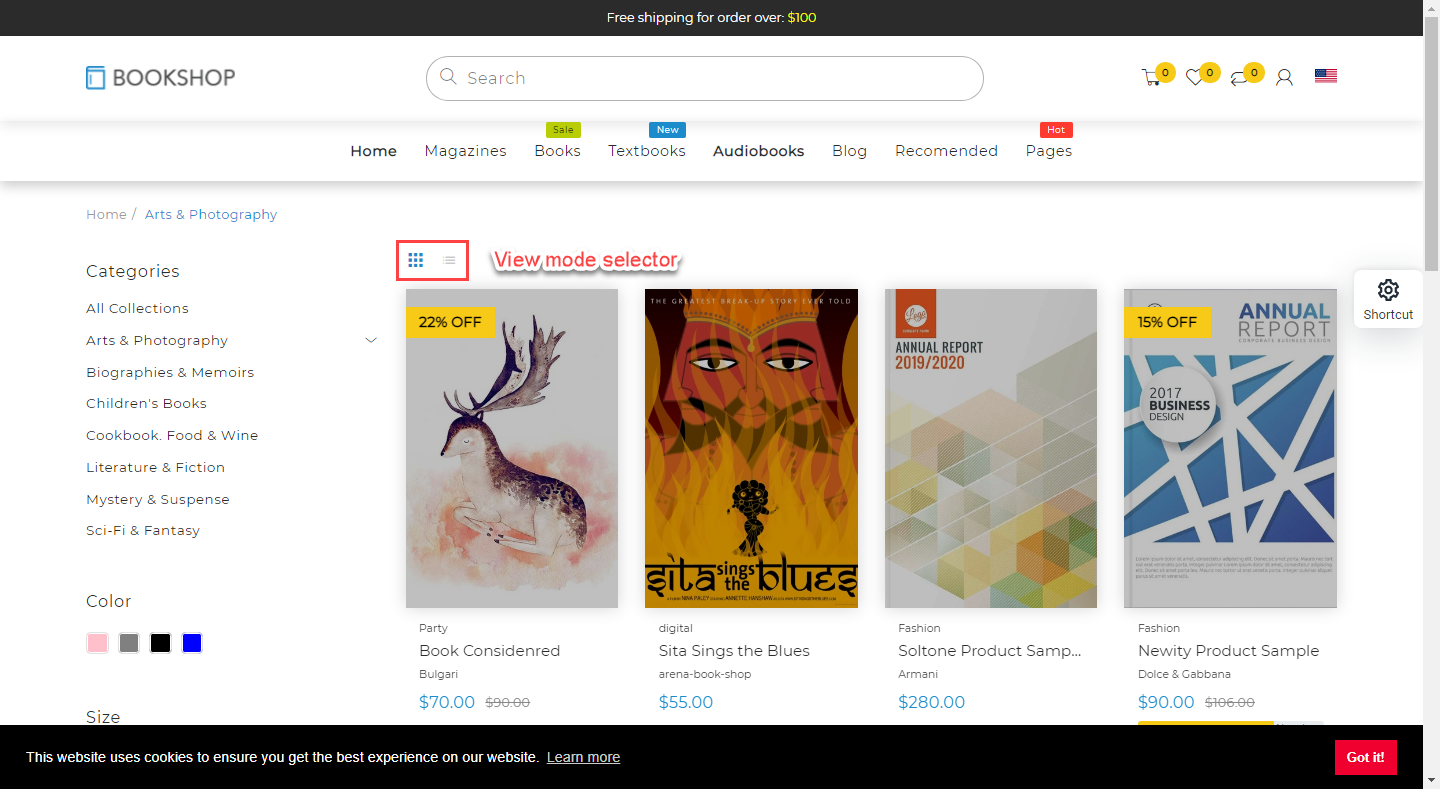Filter by gray color swatch
This screenshot has height=789, width=1440.
tap(129, 643)
